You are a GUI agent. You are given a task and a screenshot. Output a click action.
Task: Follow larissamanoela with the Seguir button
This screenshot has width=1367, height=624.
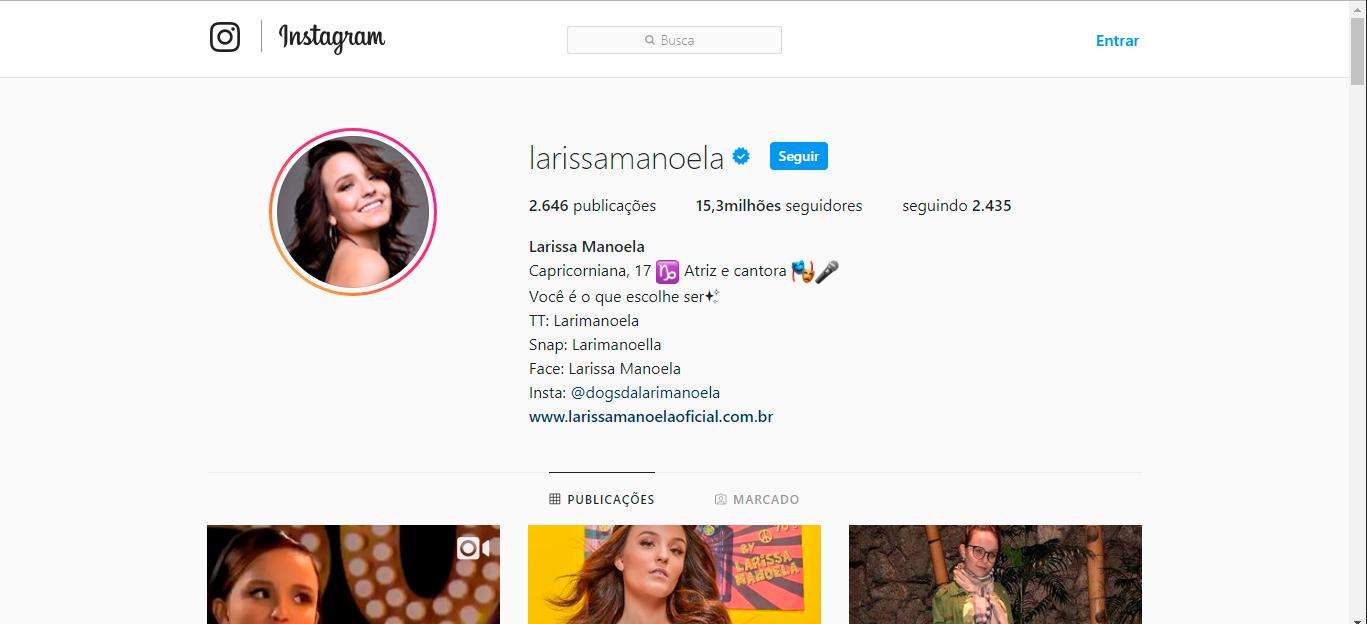point(798,156)
